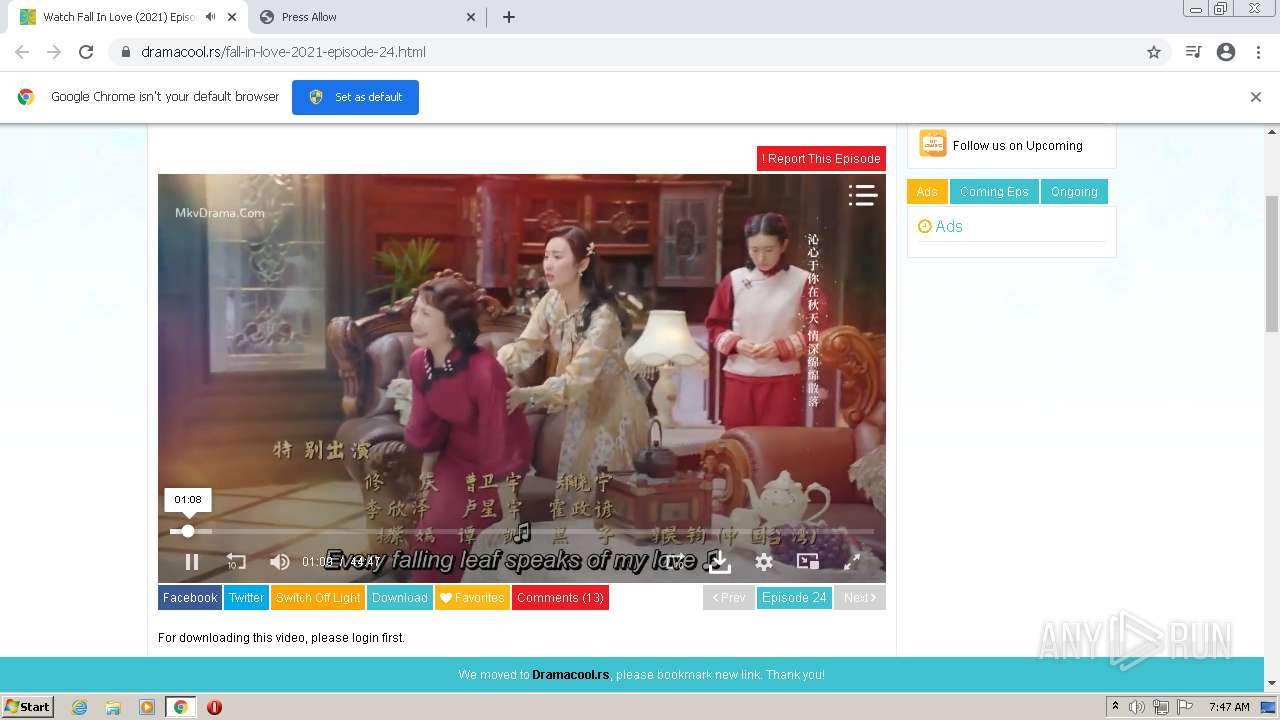
Task: Click the address bar URL
Action: 283,52
